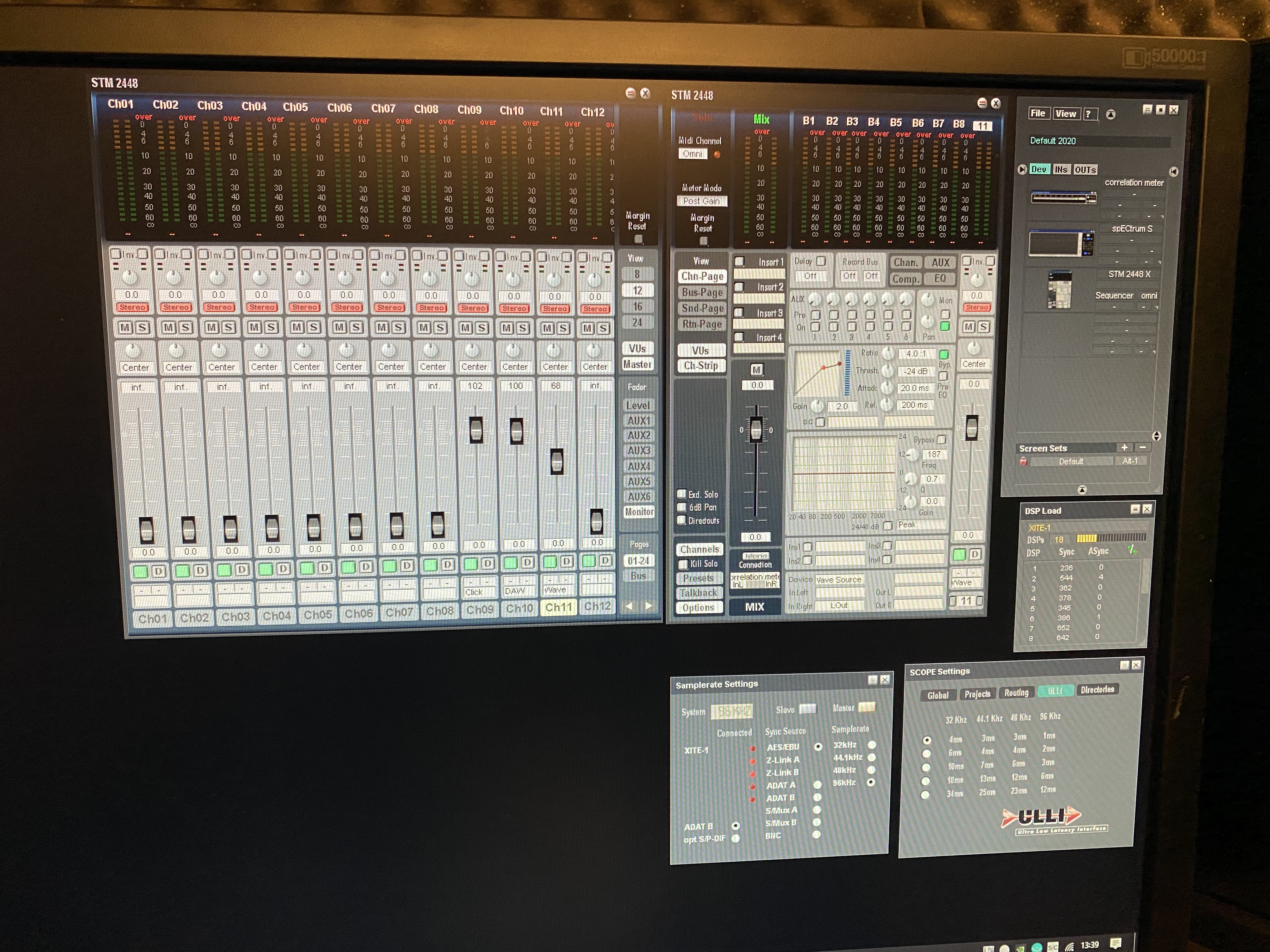This screenshot has width=1270, height=952.
Task: Remove a screen set with minus button
Action: point(1142,448)
